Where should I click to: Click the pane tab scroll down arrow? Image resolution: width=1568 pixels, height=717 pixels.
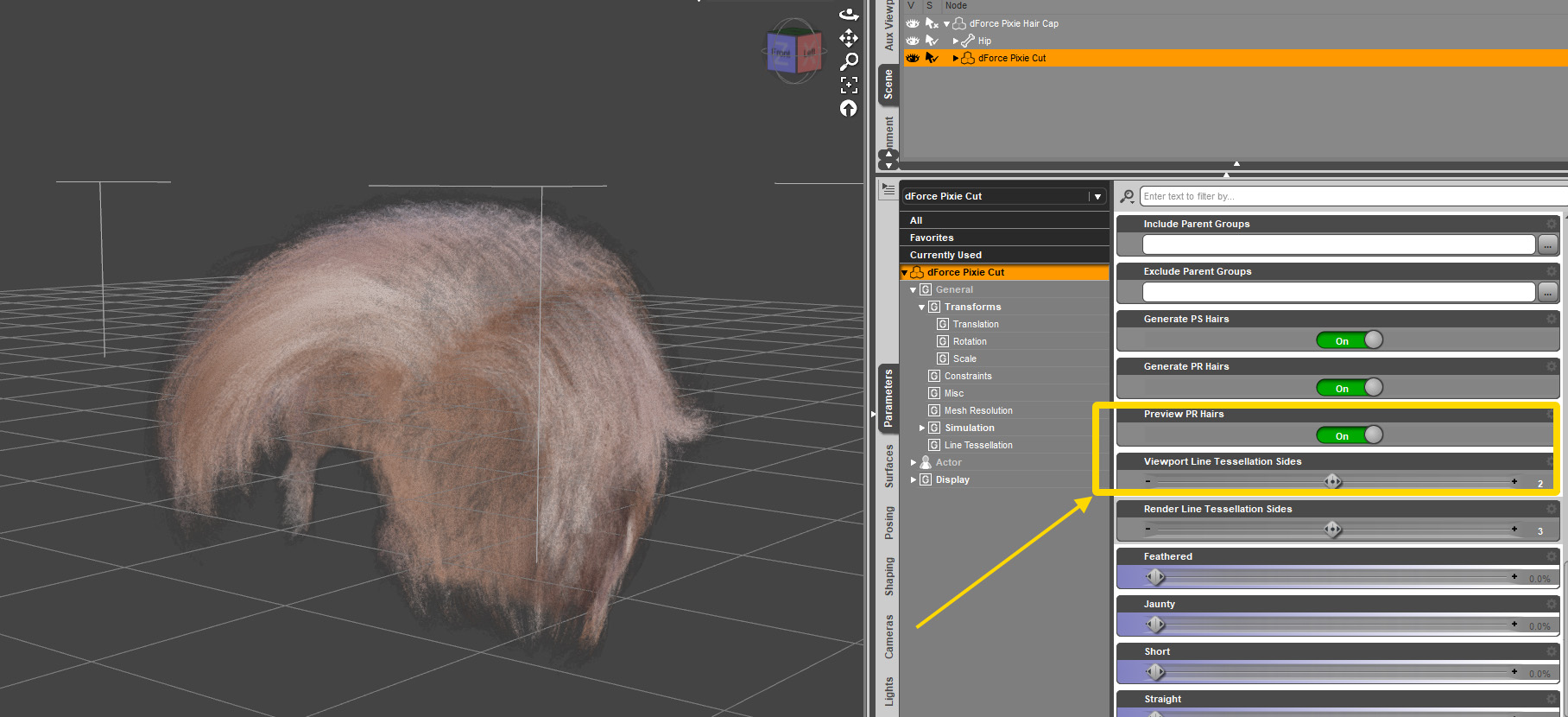888,165
